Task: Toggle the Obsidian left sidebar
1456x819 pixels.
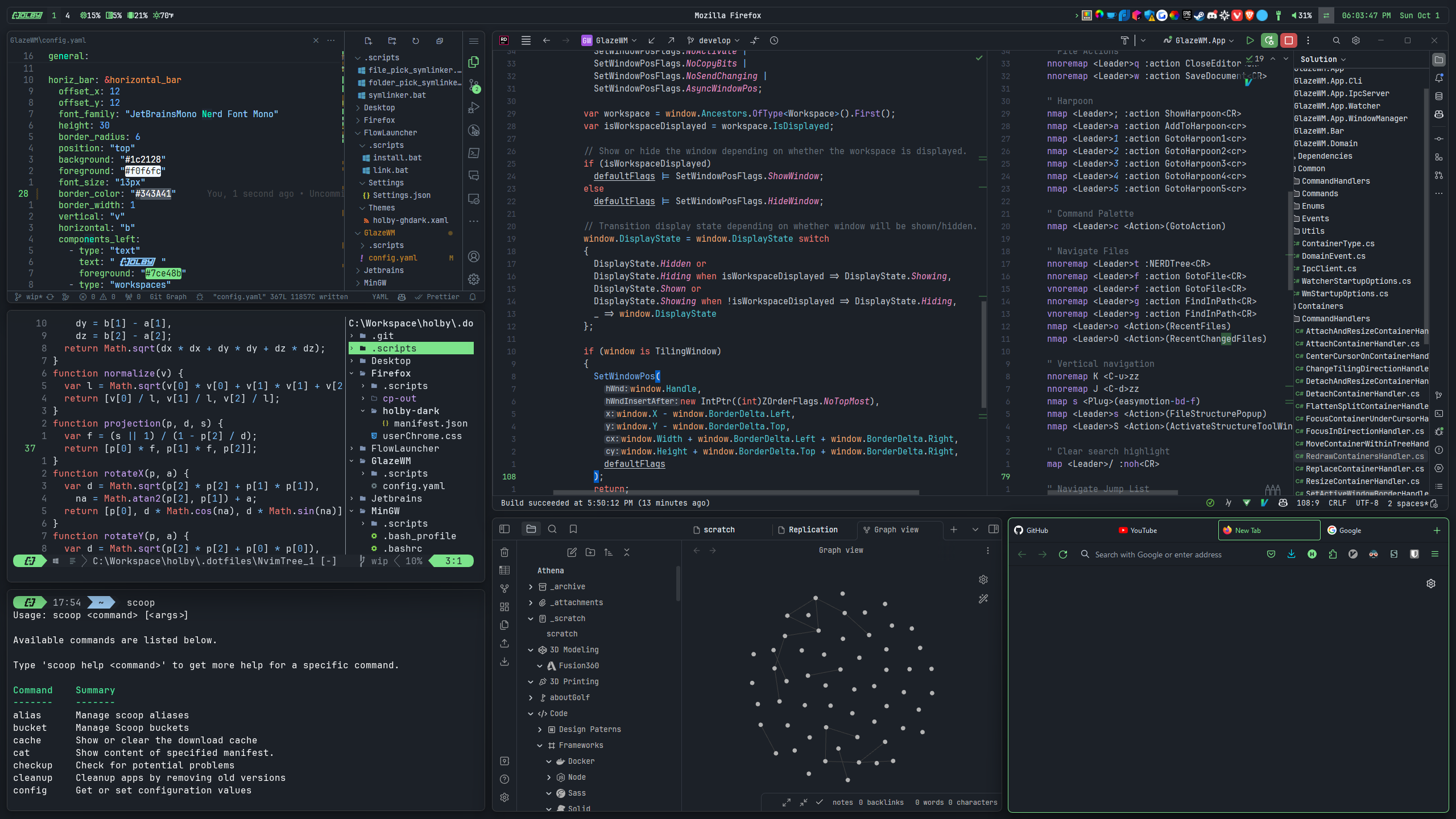Action: [x=504, y=530]
